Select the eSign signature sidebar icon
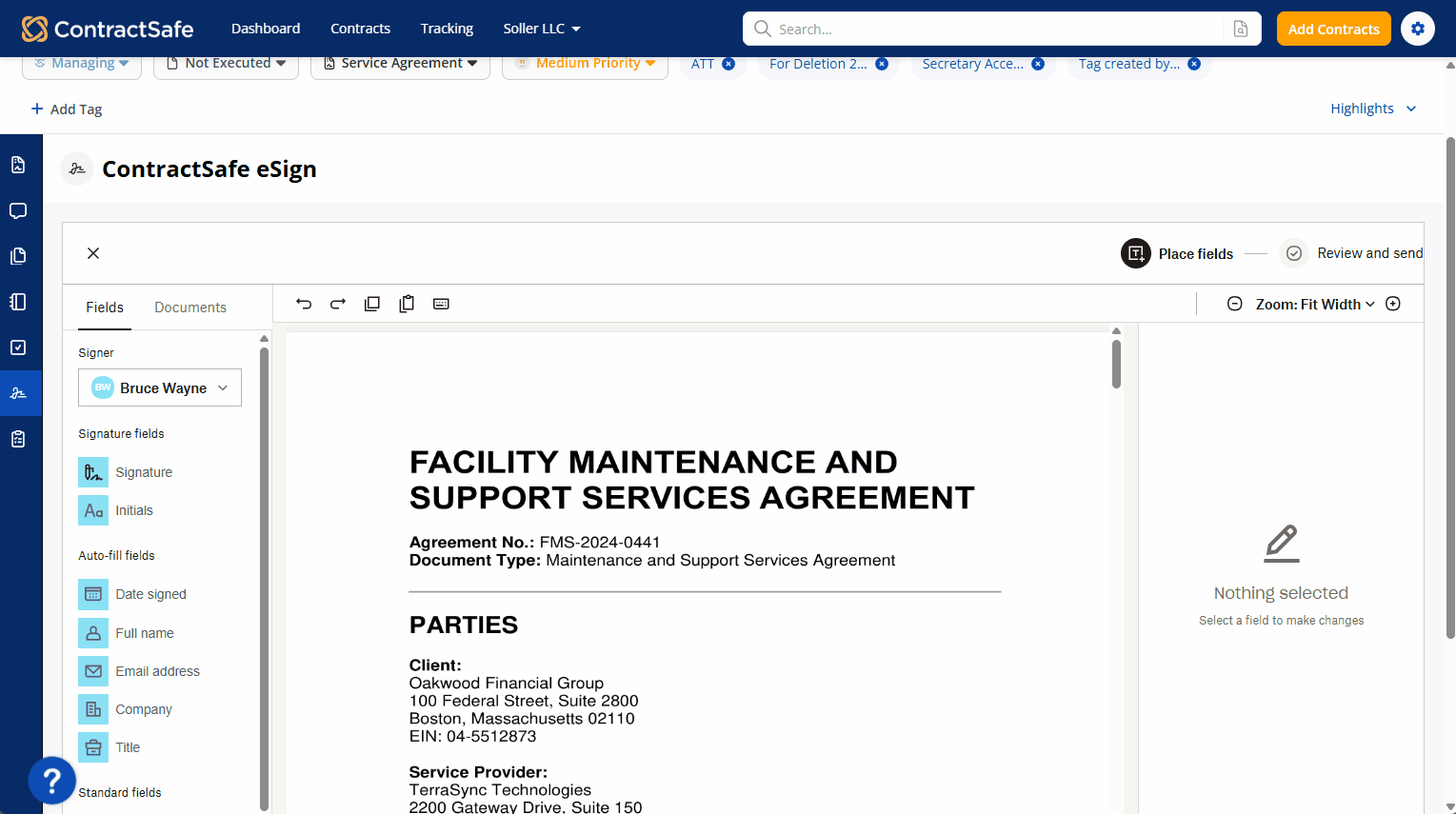The width and height of the screenshot is (1456, 814). [18, 393]
